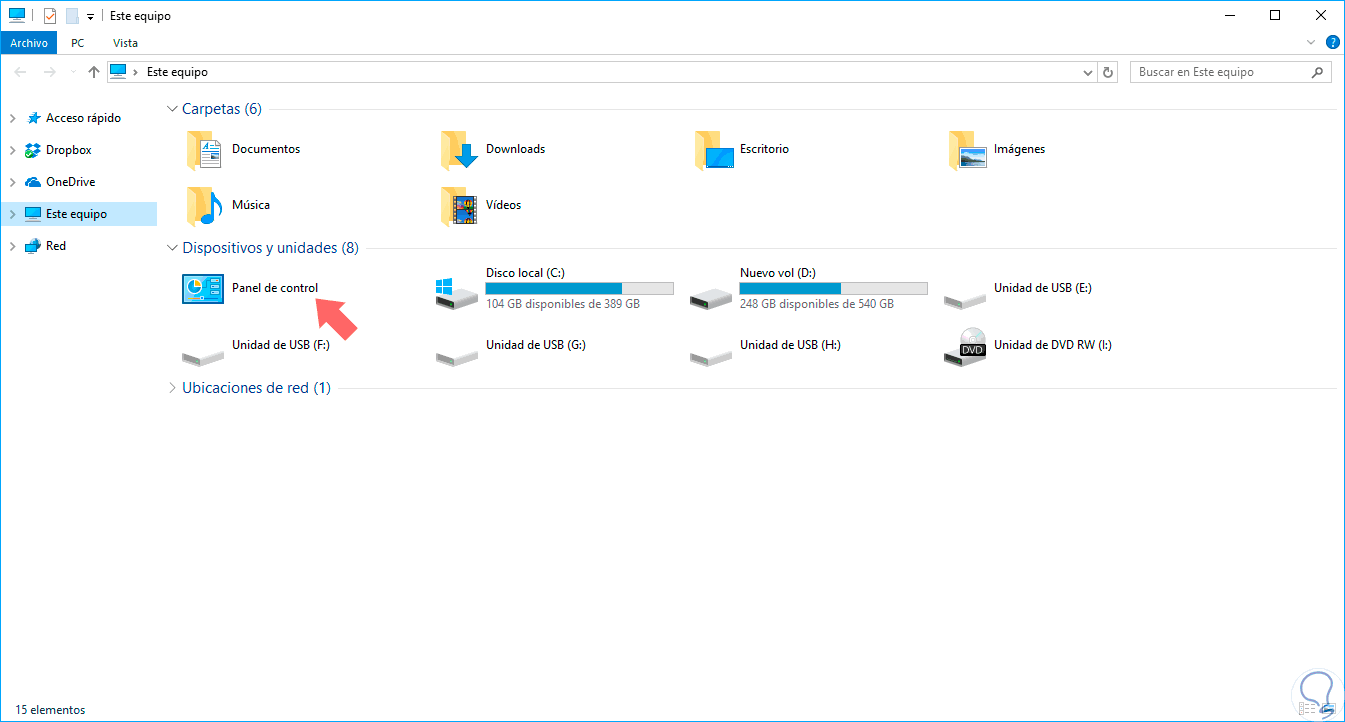Click the Este equipo breadcrumb in address bar

pyautogui.click(x=177, y=72)
